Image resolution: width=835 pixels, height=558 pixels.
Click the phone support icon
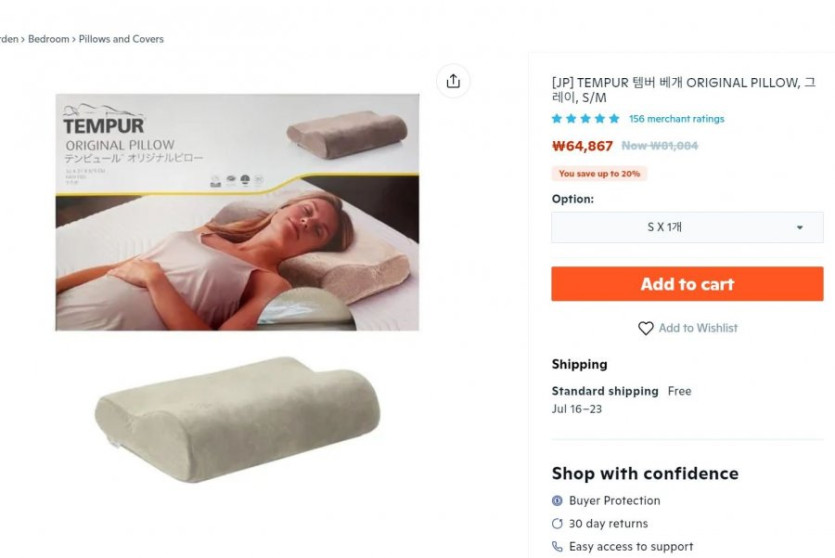[x=557, y=546]
